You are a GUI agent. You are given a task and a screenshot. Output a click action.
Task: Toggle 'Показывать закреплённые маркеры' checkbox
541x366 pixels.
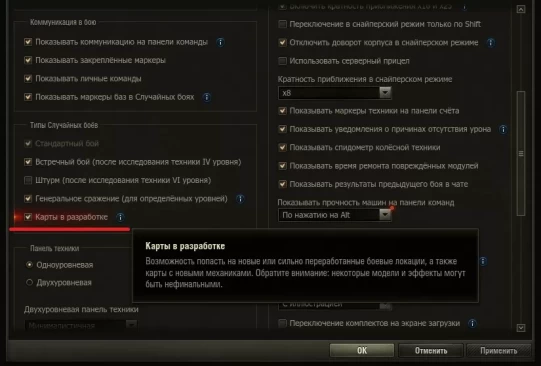tap(28, 60)
